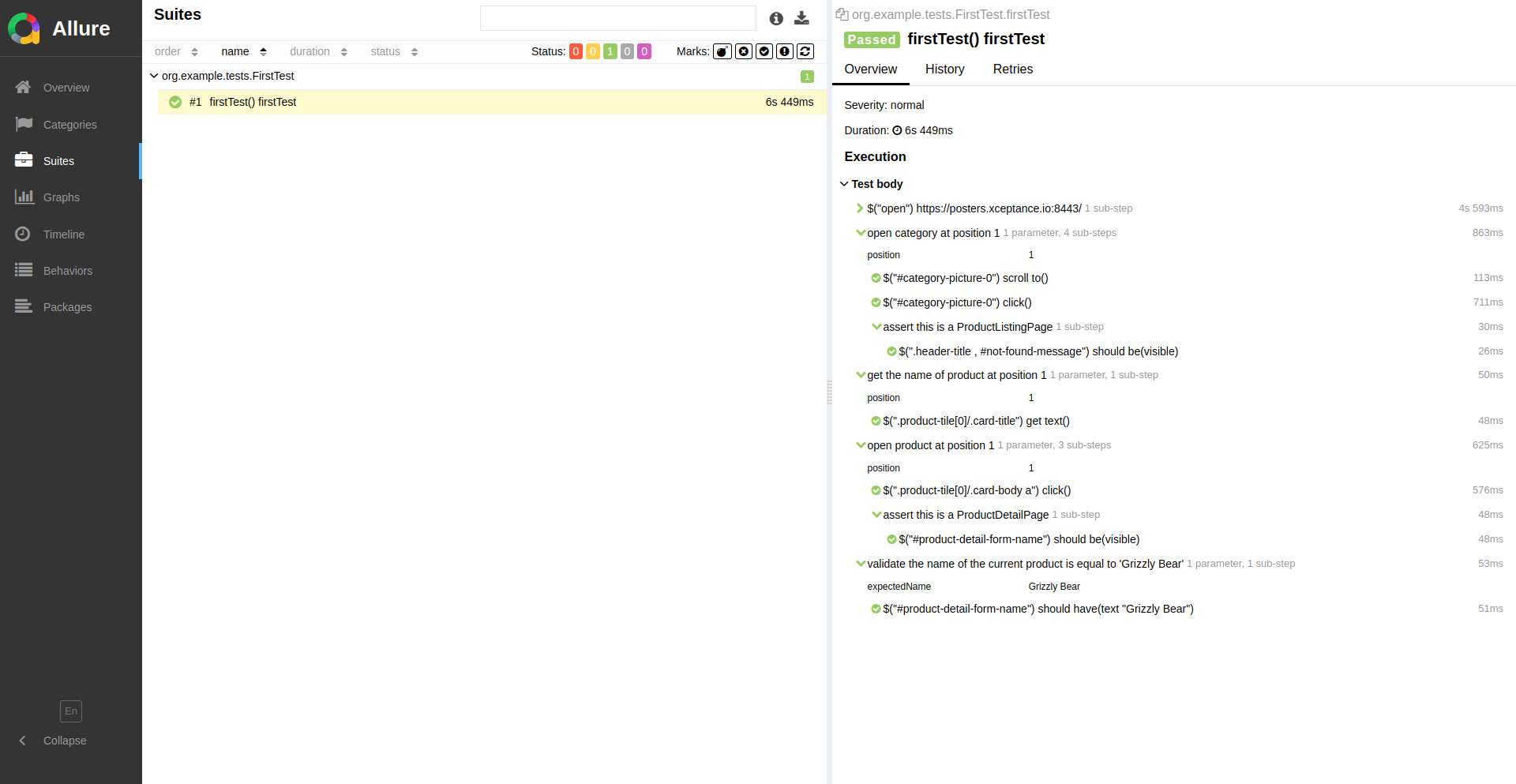This screenshot has width=1516, height=784.
Task: Click the info icon beside the search box
Action: pyautogui.click(x=776, y=18)
